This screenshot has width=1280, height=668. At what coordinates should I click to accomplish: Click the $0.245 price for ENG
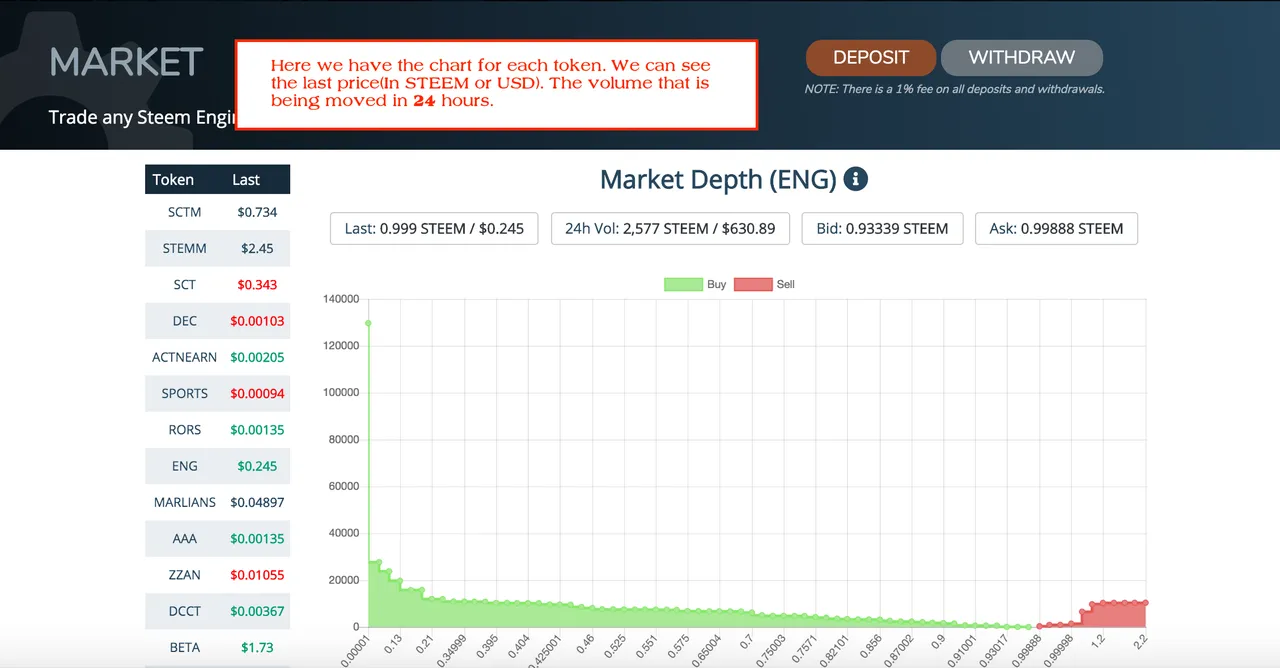tap(257, 466)
